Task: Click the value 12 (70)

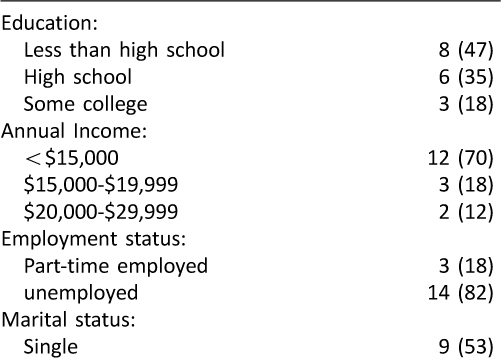Action: click(x=460, y=158)
